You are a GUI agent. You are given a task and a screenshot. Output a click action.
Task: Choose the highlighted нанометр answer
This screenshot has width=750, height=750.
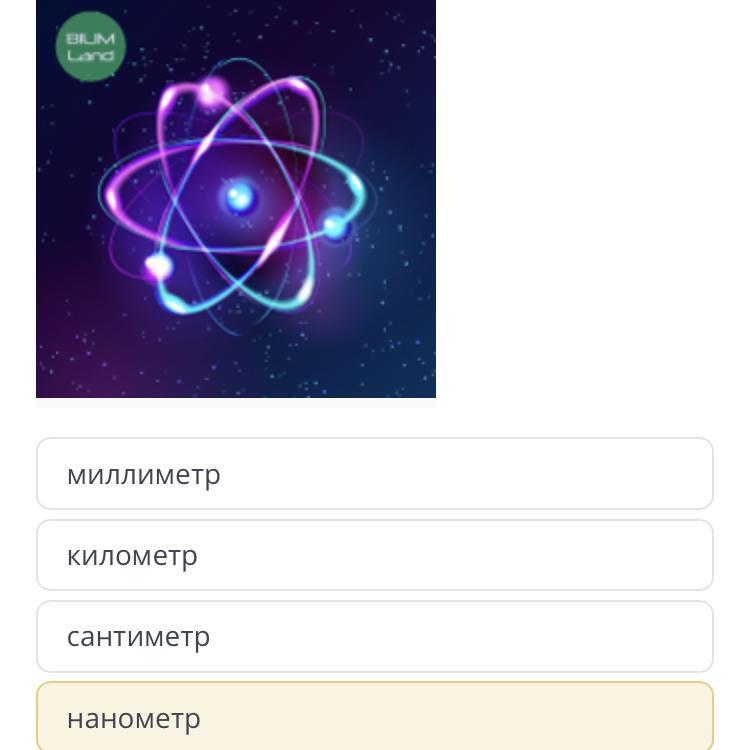tap(375, 717)
